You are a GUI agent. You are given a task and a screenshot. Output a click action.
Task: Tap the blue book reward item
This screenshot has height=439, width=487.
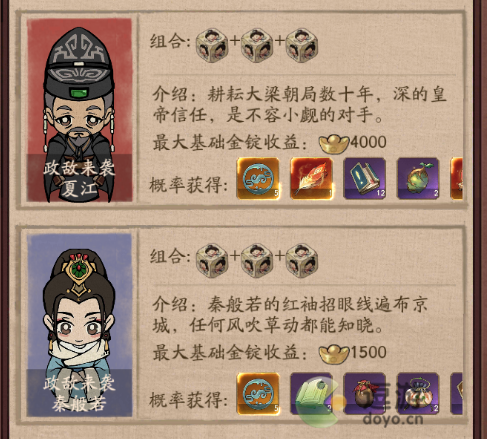[365, 179]
